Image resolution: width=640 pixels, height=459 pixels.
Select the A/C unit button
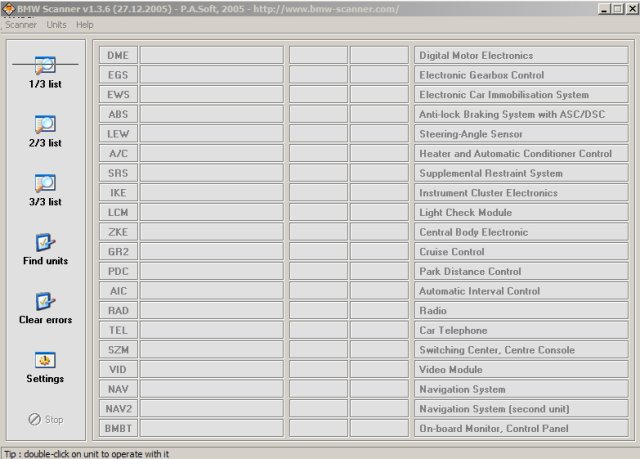118,153
